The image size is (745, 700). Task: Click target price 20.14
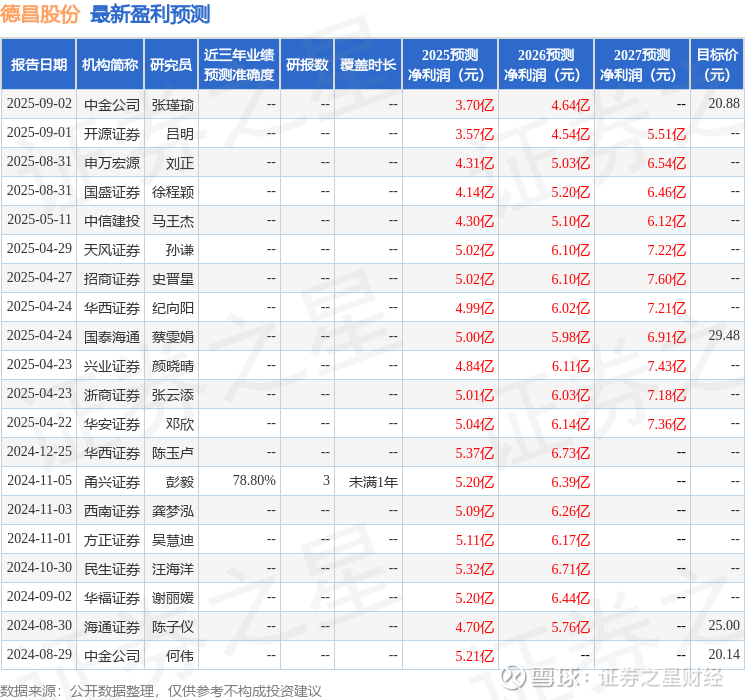724,654
